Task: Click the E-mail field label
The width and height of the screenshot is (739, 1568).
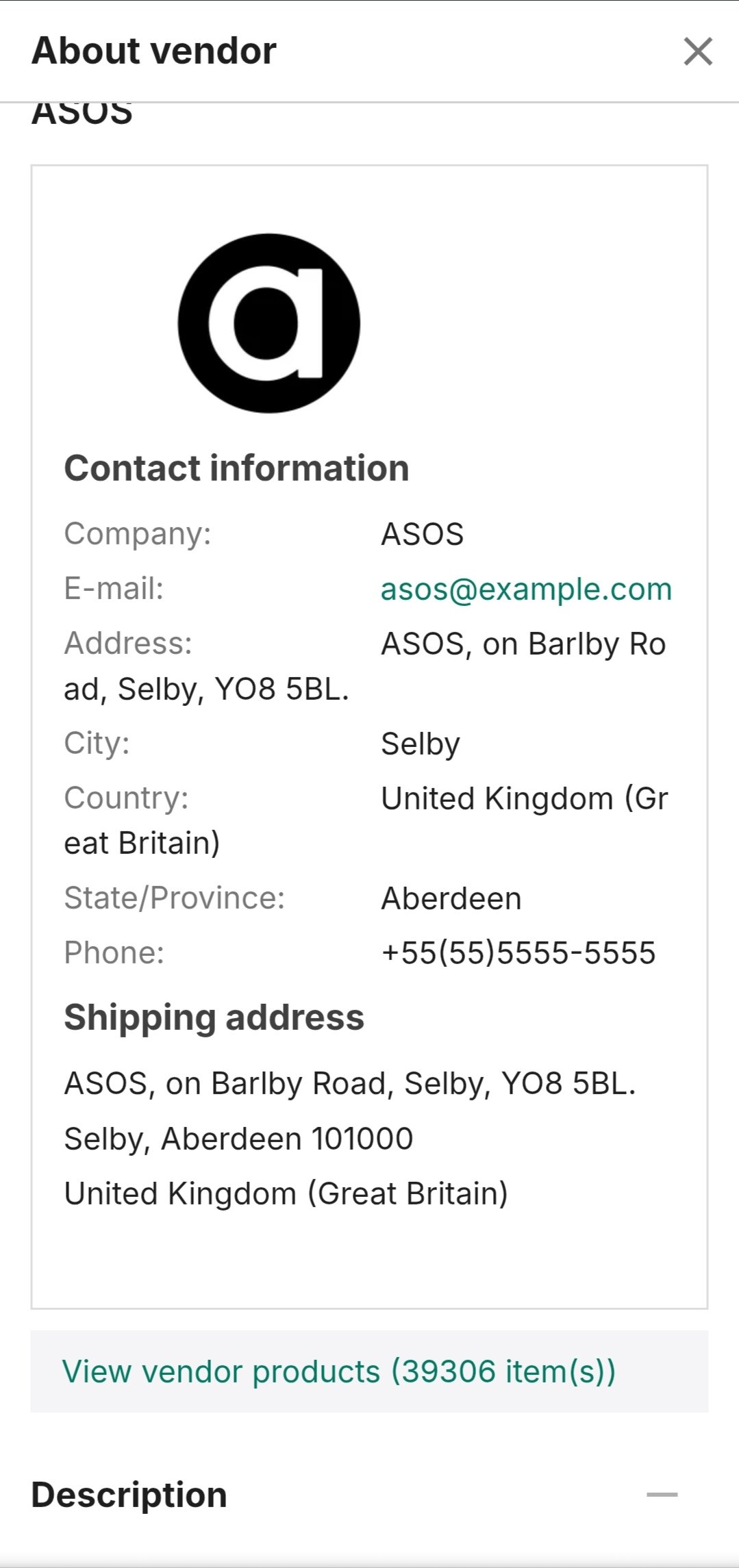Action: point(114,589)
